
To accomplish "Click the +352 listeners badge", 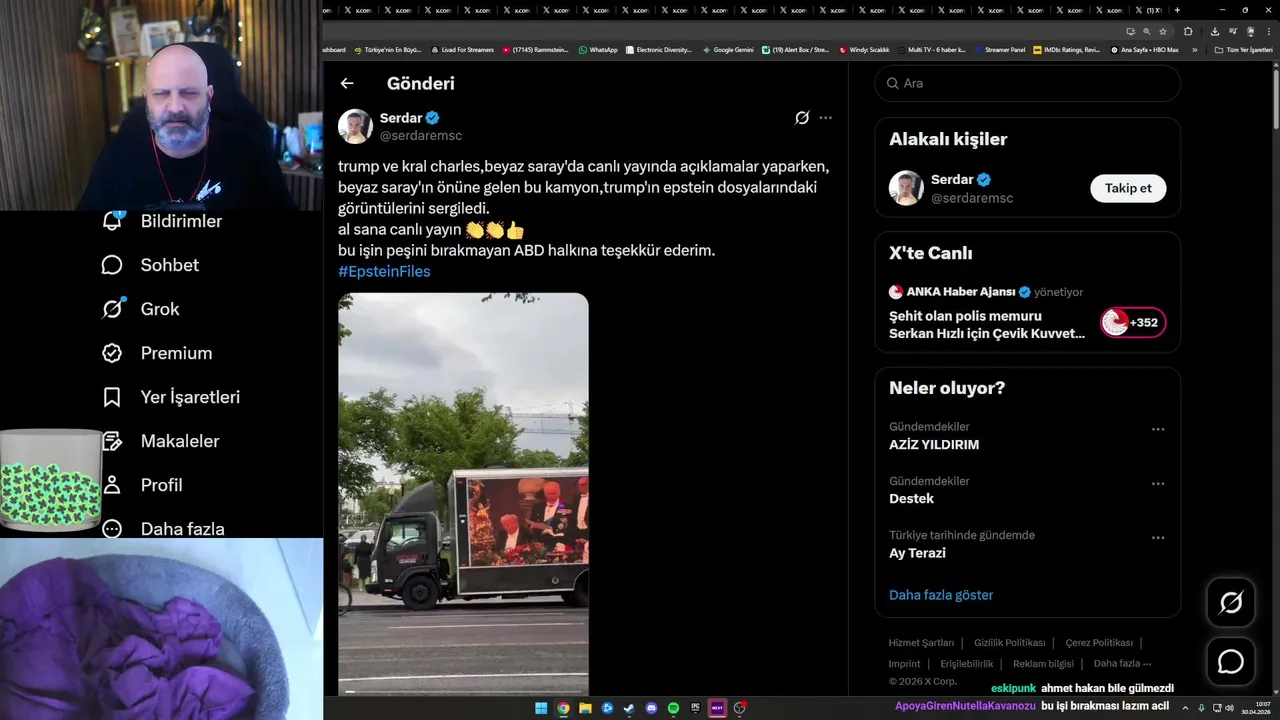I will point(1133,322).
